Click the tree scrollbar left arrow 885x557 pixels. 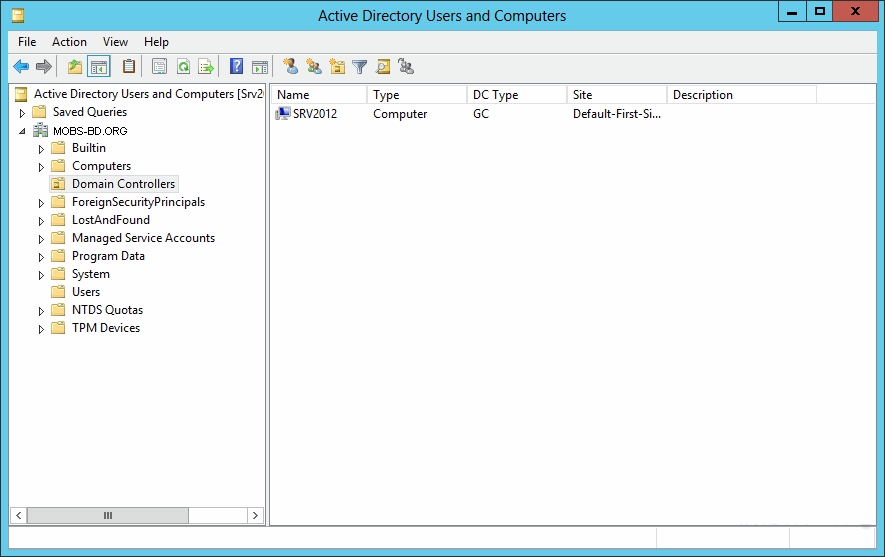(x=19, y=515)
